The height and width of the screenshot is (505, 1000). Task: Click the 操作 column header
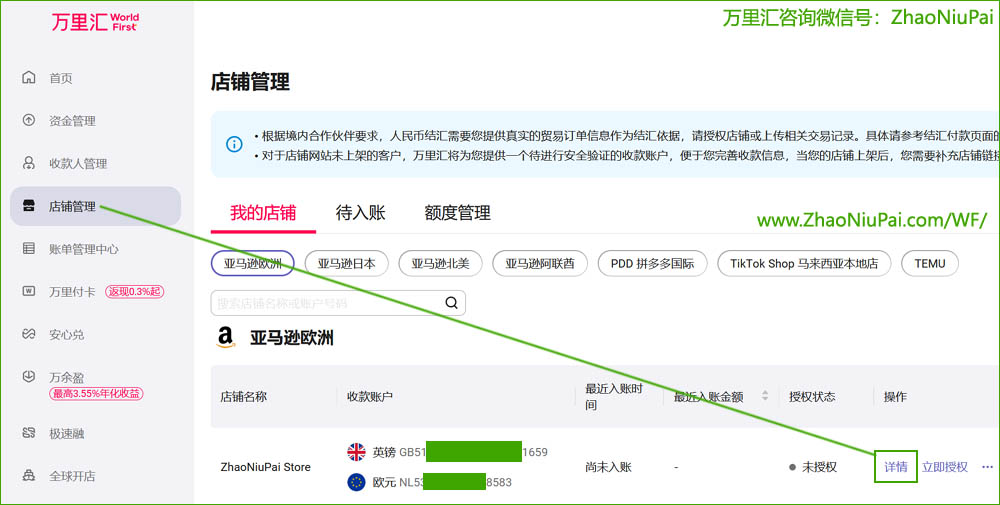point(895,397)
